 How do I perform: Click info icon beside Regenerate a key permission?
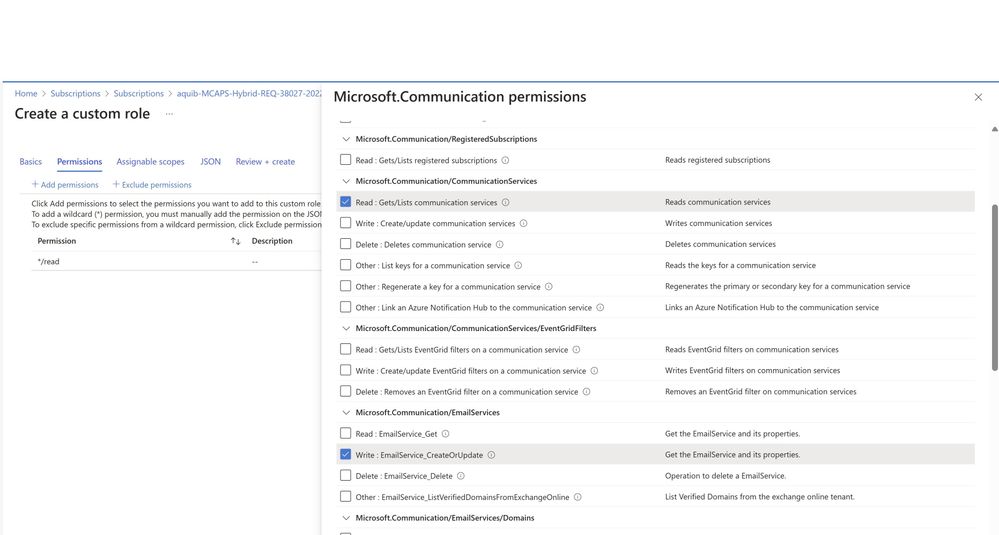pyautogui.click(x=549, y=287)
